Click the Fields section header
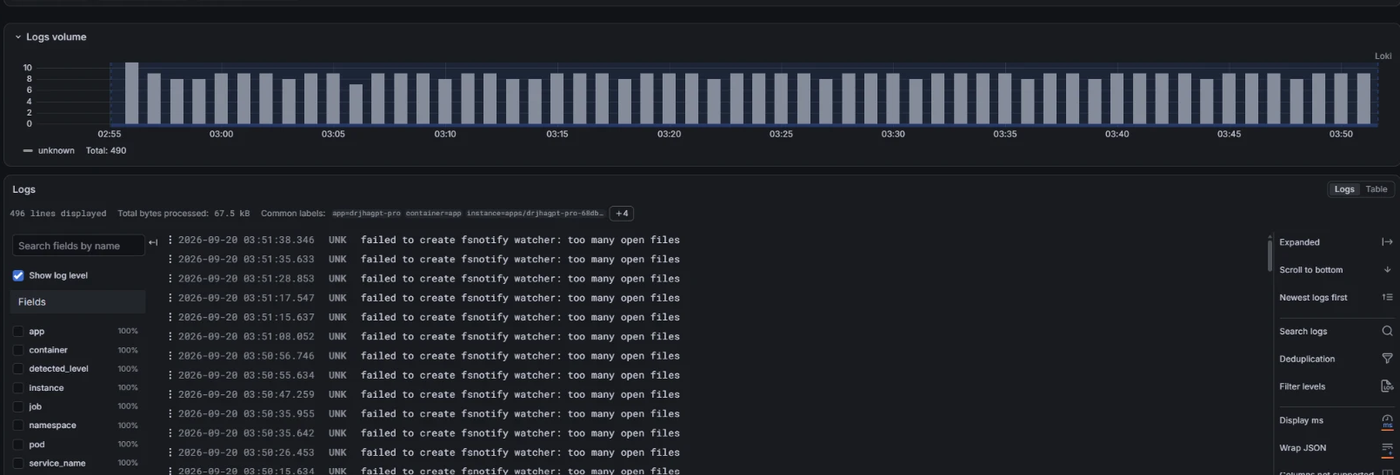 pos(78,302)
